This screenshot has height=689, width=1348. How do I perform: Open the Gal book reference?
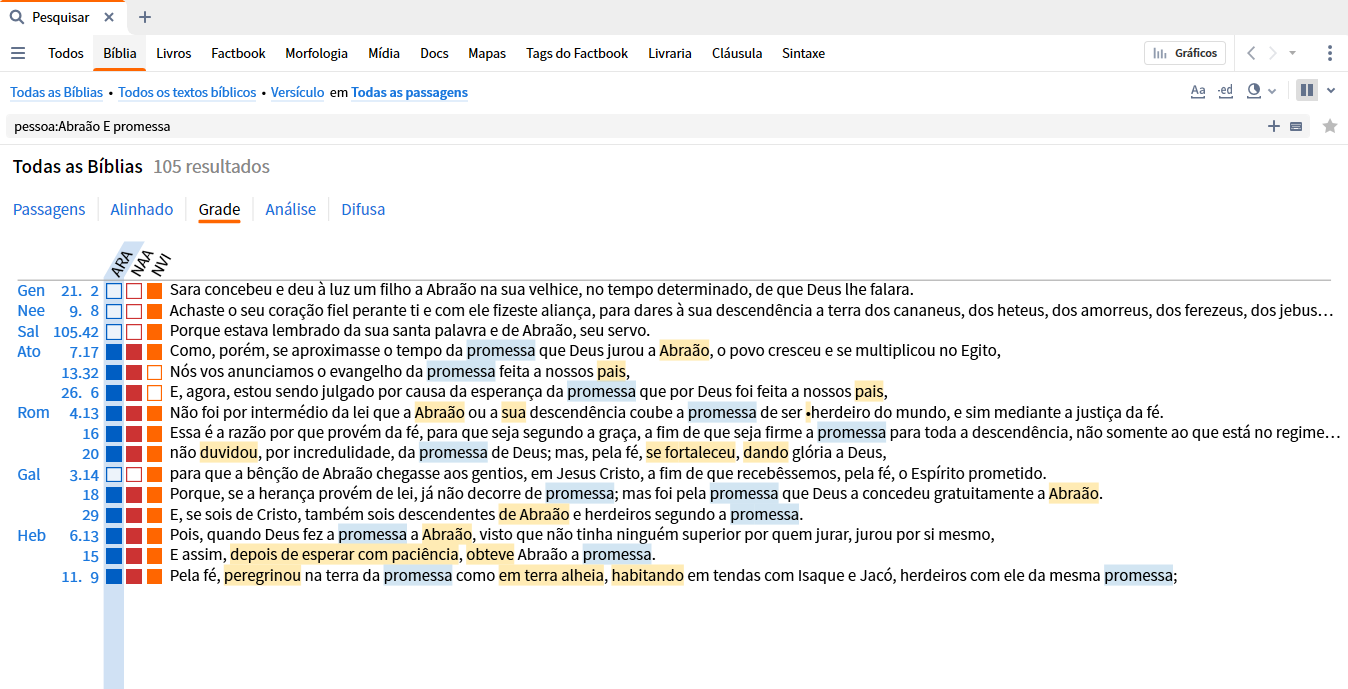tap(29, 473)
